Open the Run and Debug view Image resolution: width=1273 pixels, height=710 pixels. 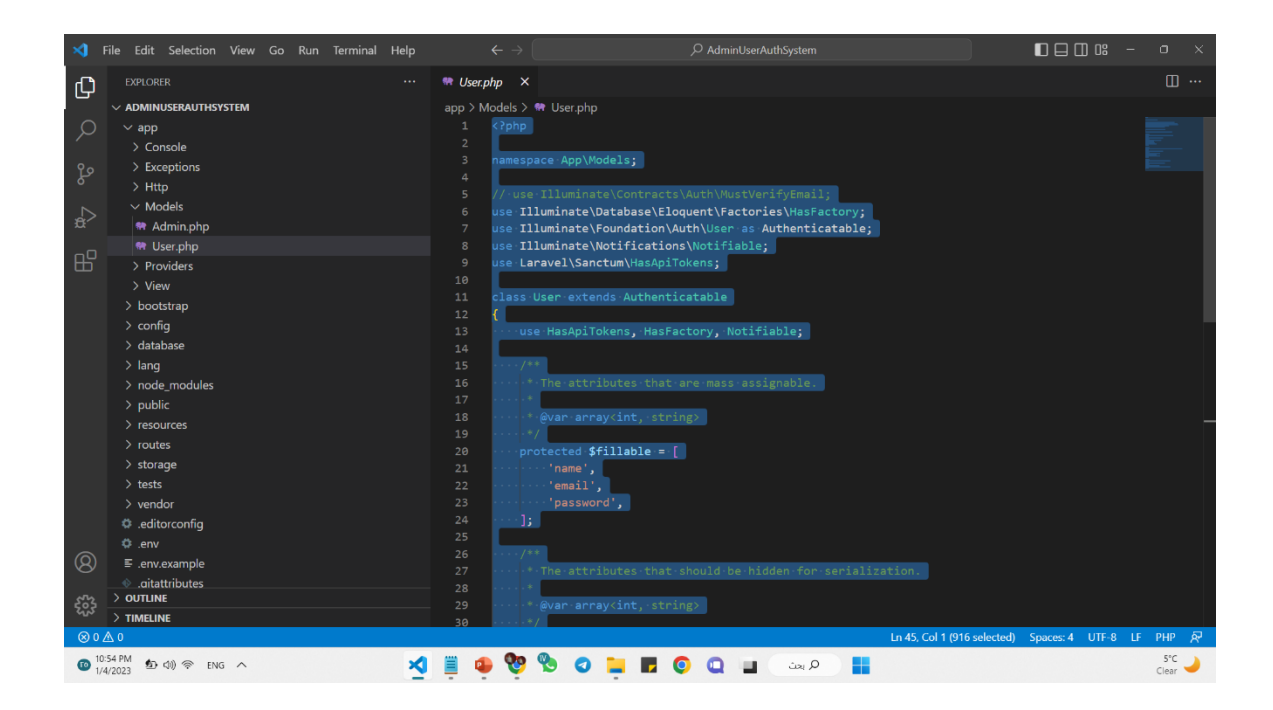[86, 217]
